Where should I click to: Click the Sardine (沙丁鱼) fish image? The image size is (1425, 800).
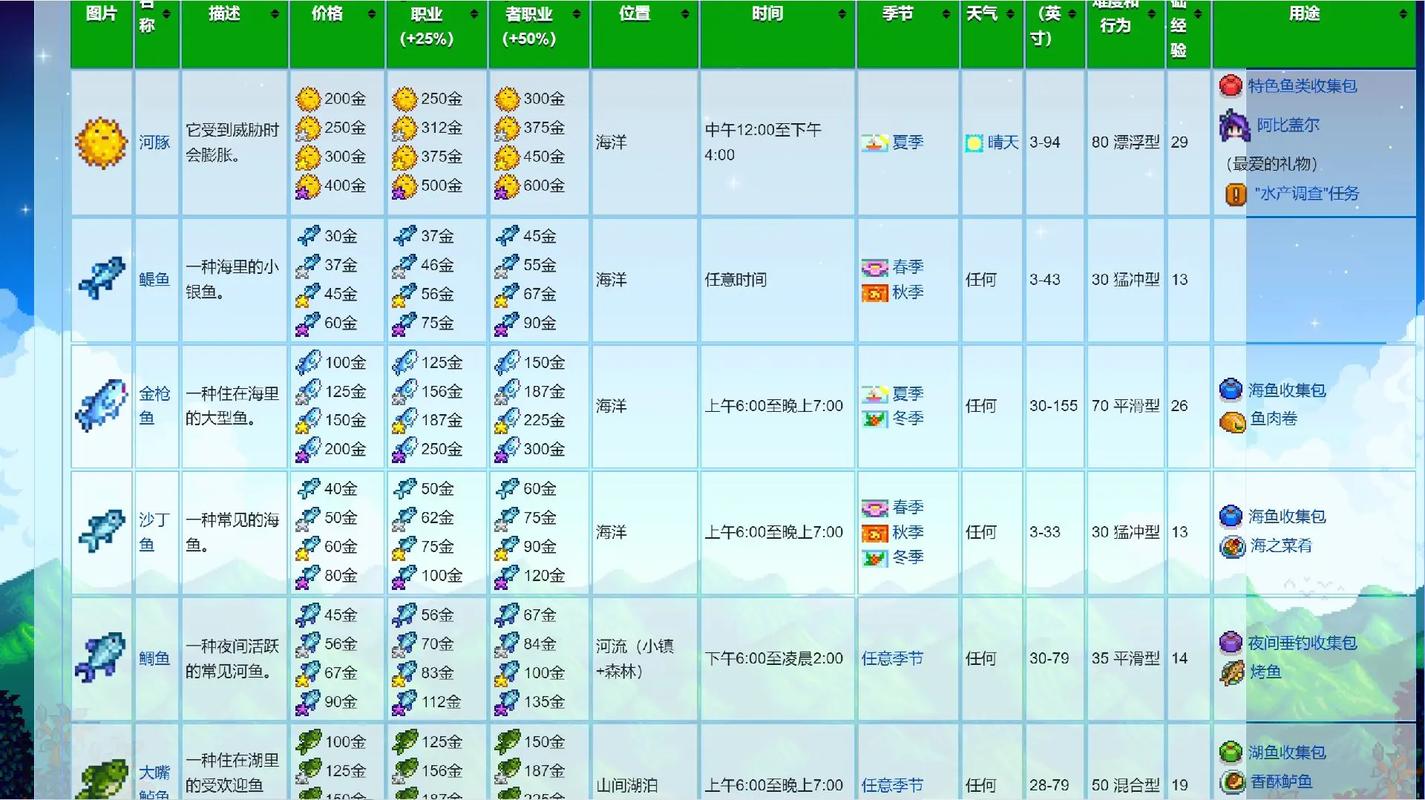coord(101,532)
